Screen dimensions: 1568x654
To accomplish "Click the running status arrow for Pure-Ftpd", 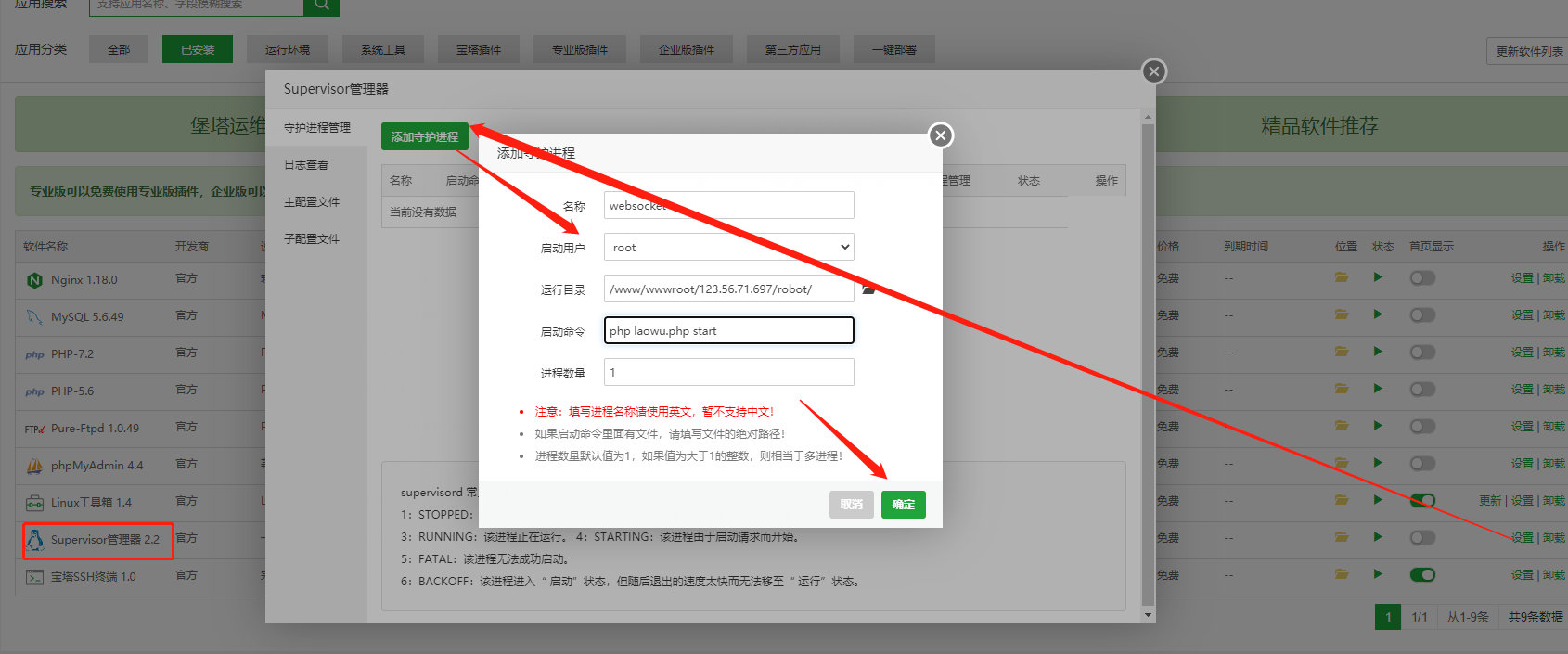I will 1378,426.
